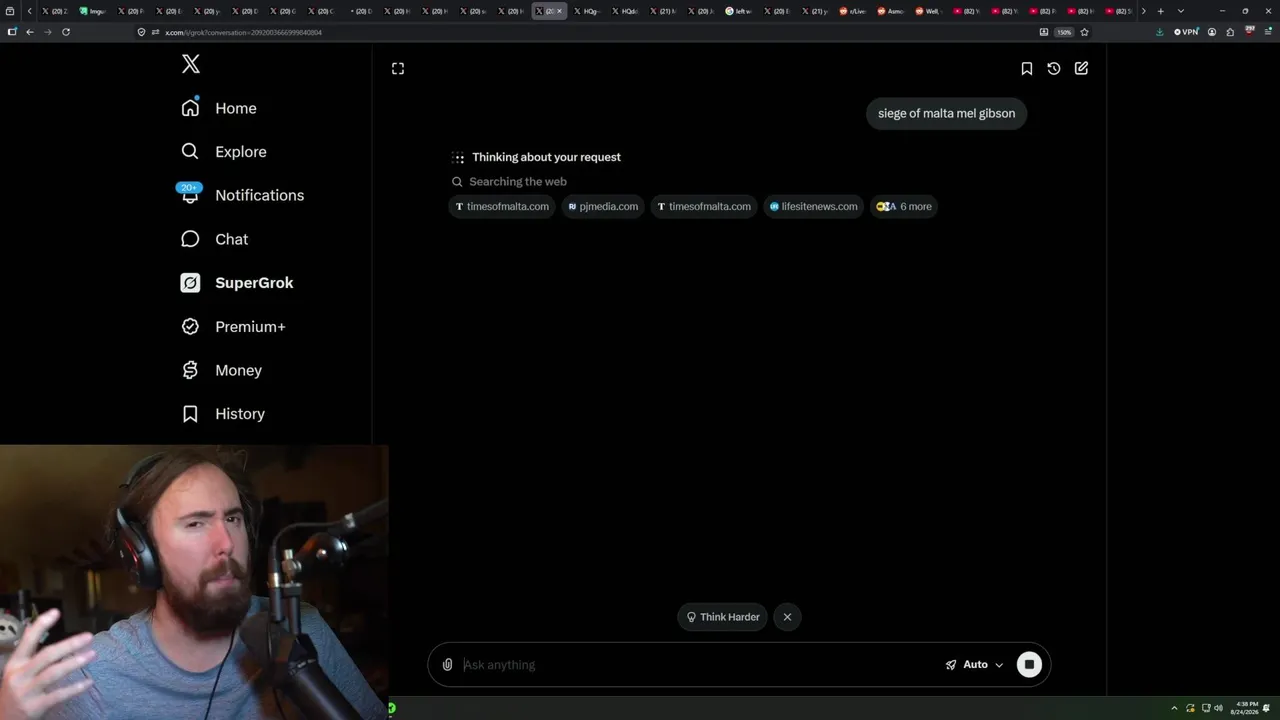The height and width of the screenshot is (720, 1280).
Task: Start a new Grok chat
Action: (1081, 68)
